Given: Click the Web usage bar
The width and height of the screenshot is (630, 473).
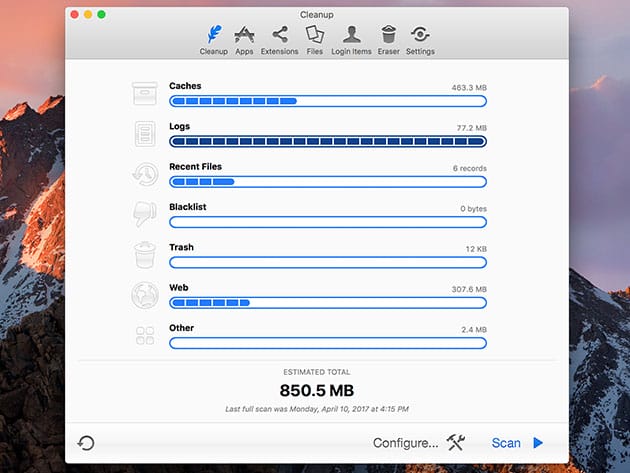Looking at the screenshot, I should coord(328,302).
